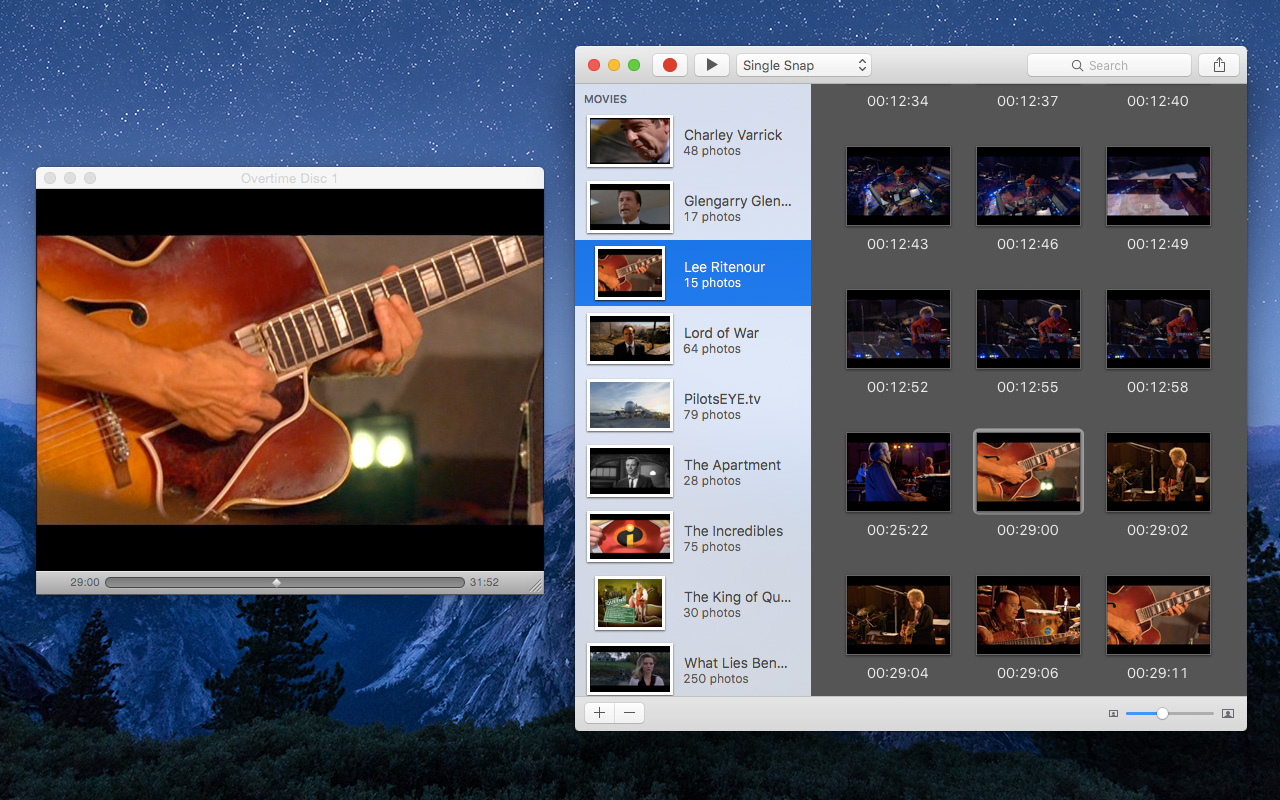Click the small thumbnail size icon
1280x800 pixels.
1113,714
